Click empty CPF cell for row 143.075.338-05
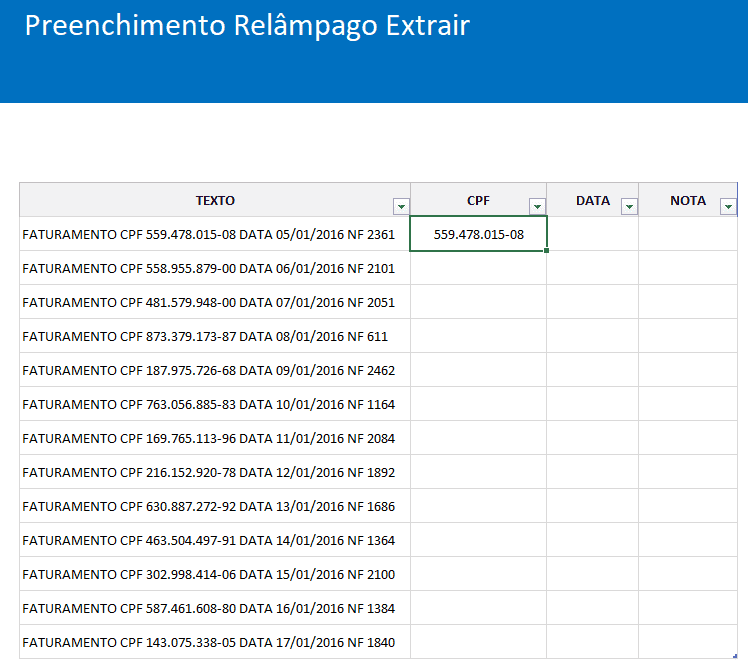The image size is (748, 670). pyautogui.click(x=478, y=642)
